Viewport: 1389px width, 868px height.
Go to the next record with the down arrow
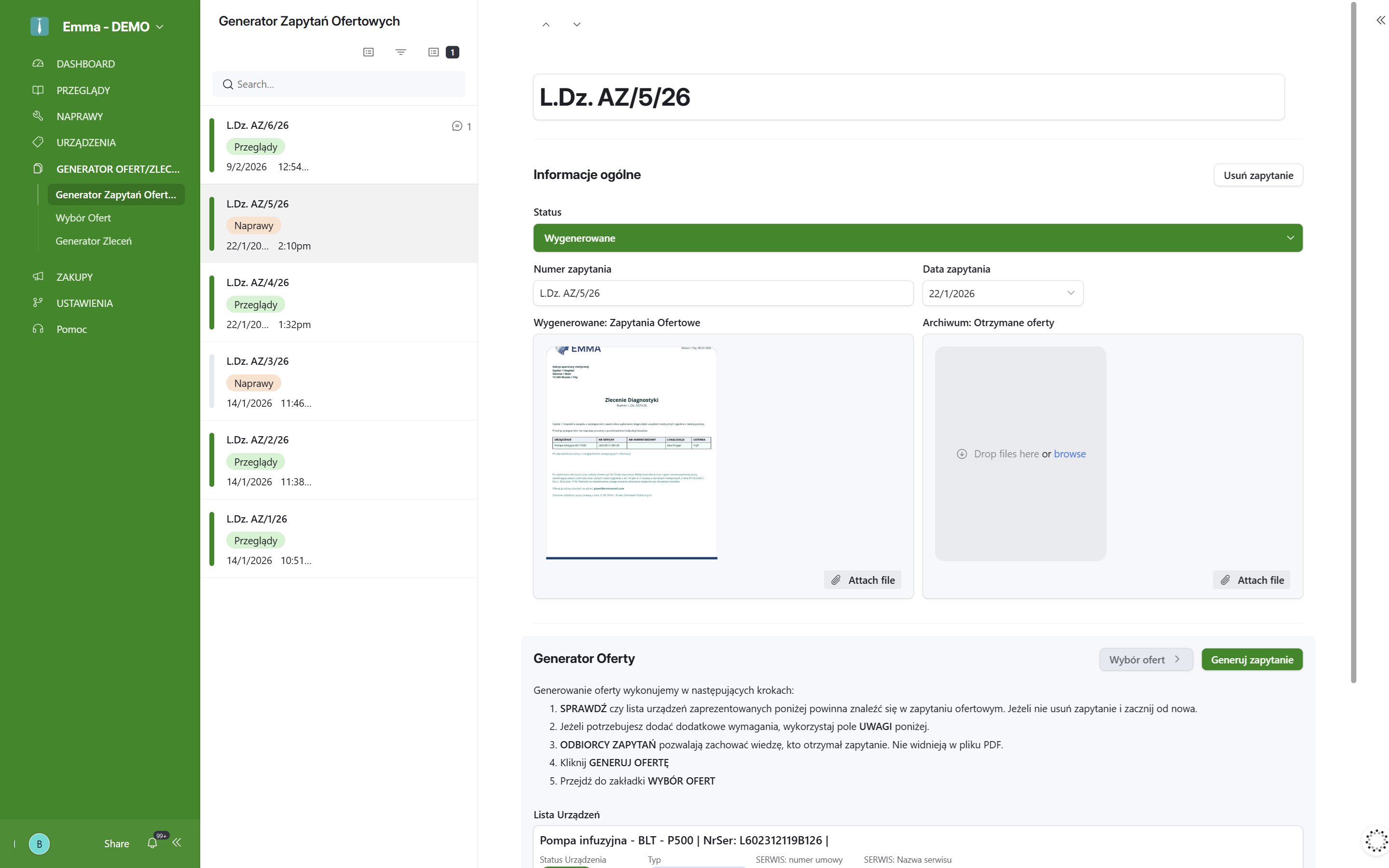point(577,25)
